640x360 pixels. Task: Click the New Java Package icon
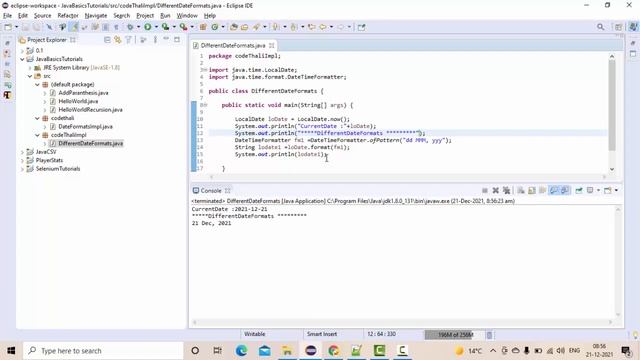pyautogui.click(x=203, y=27)
